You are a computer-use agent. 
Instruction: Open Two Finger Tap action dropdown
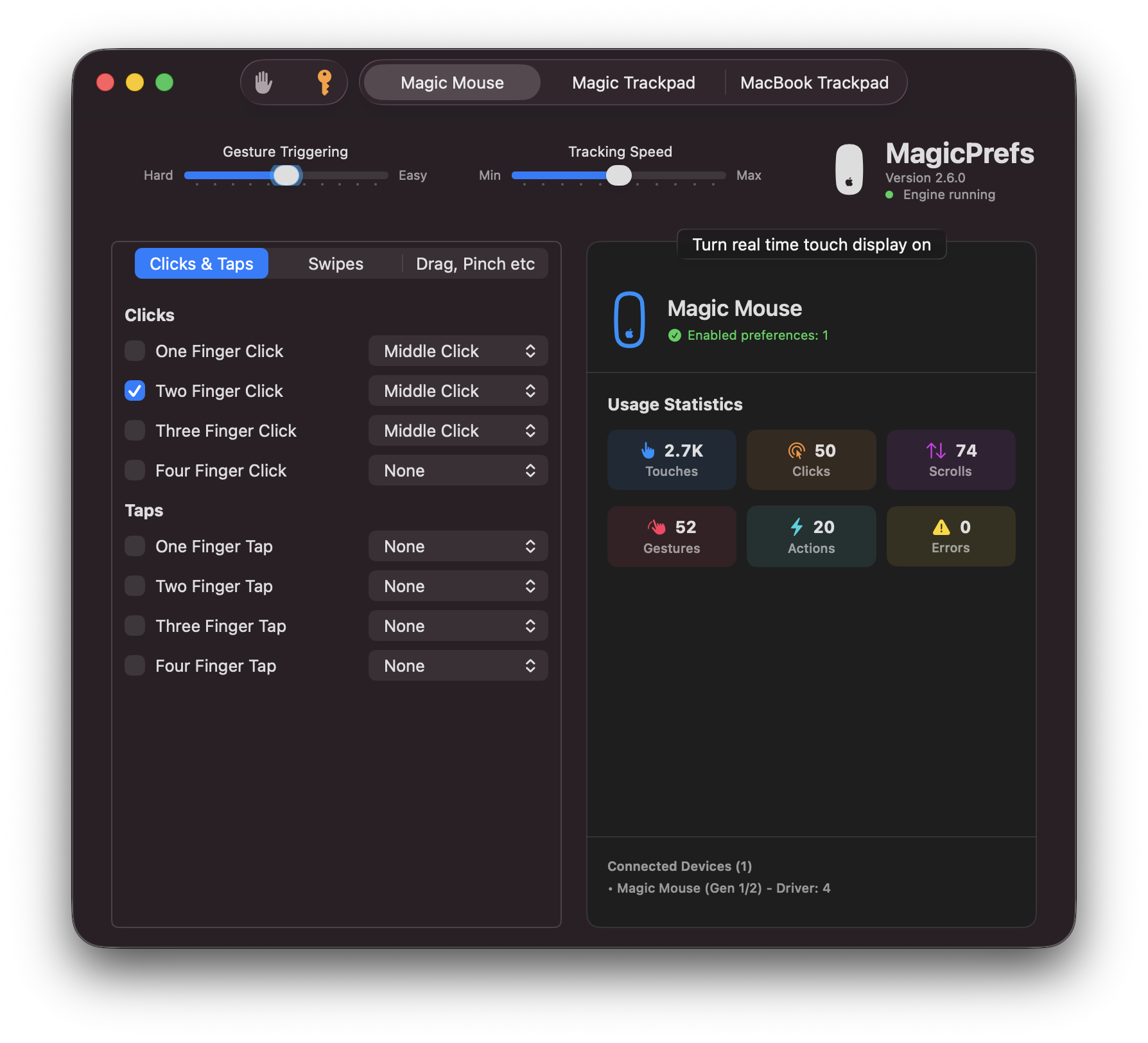(458, 586)
